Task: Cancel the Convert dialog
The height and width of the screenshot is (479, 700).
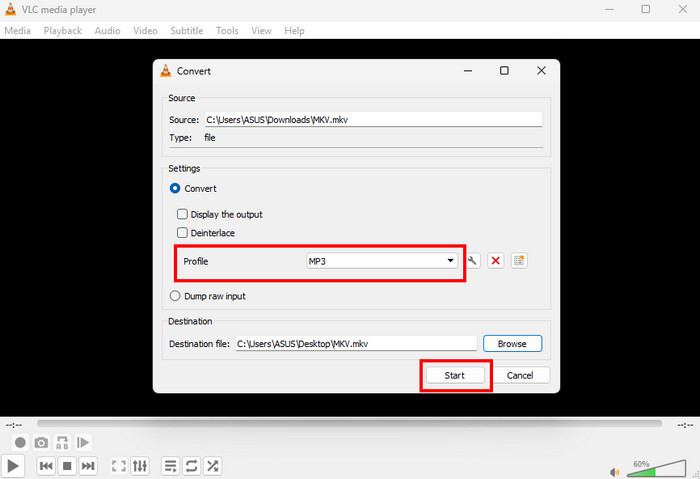Action: (x=520, y=375)
